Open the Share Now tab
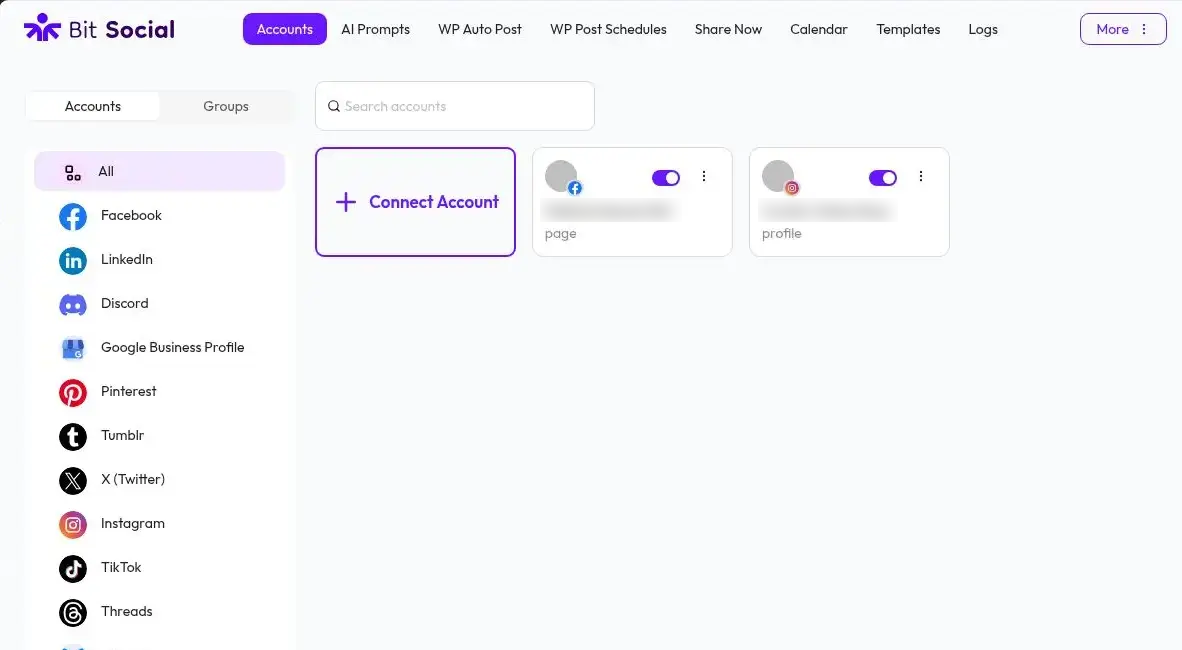Viewport: 1182px width, 650px height. click(728, 29)
